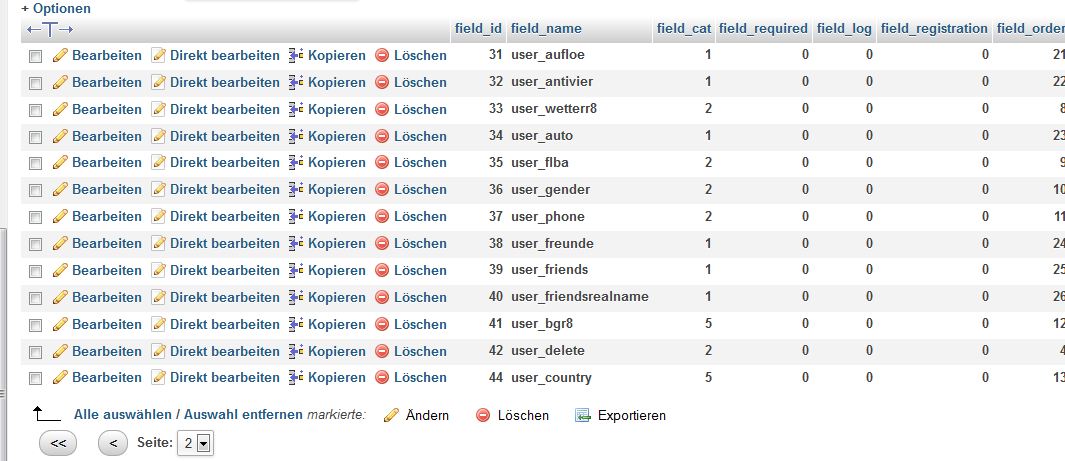Screen dimensions: 1065x461
Task: Click copy icon in user_wetterr8 row
Action: pos(295,109)
